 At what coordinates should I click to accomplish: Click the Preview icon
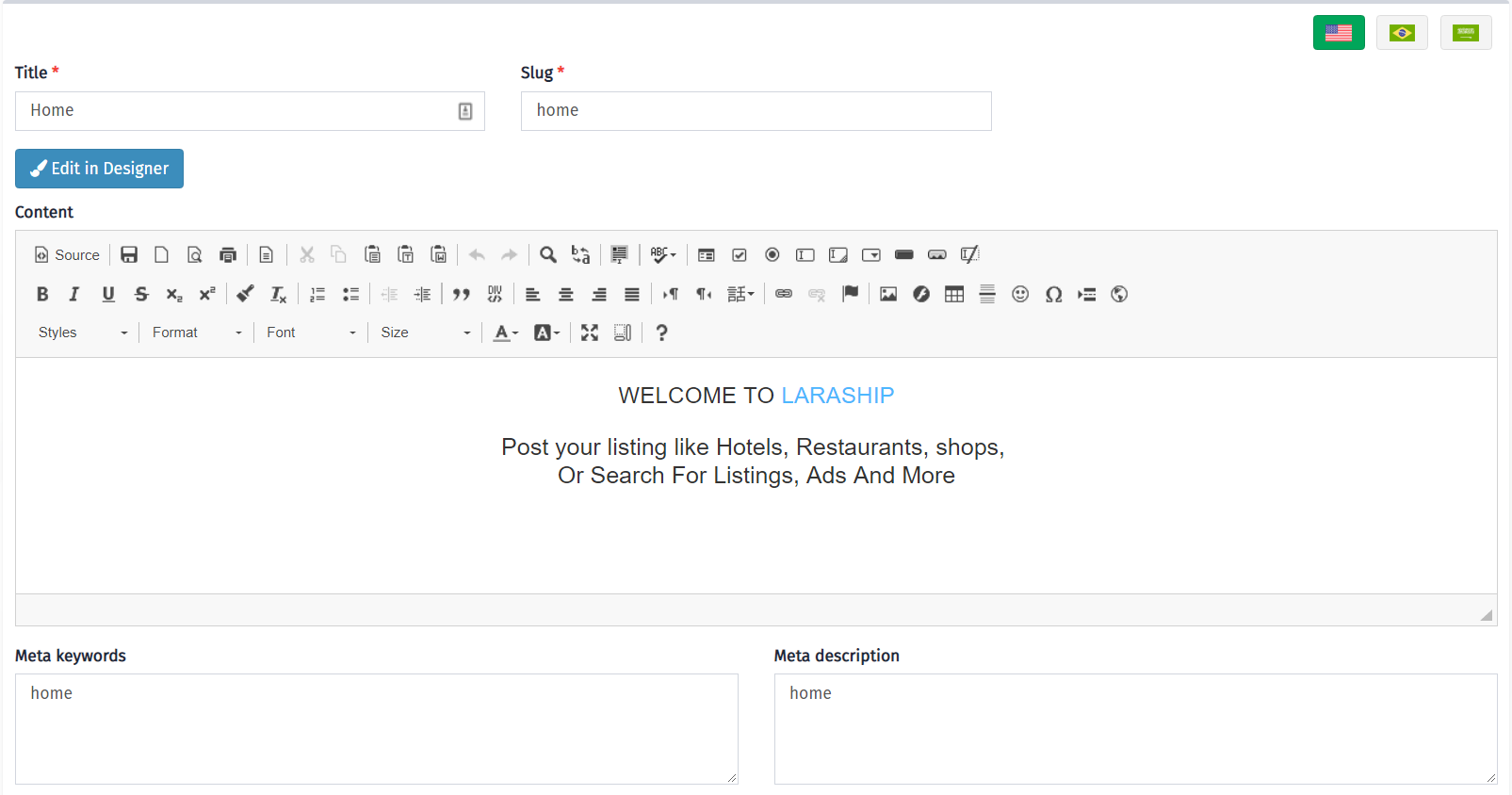tap(195, 255)
